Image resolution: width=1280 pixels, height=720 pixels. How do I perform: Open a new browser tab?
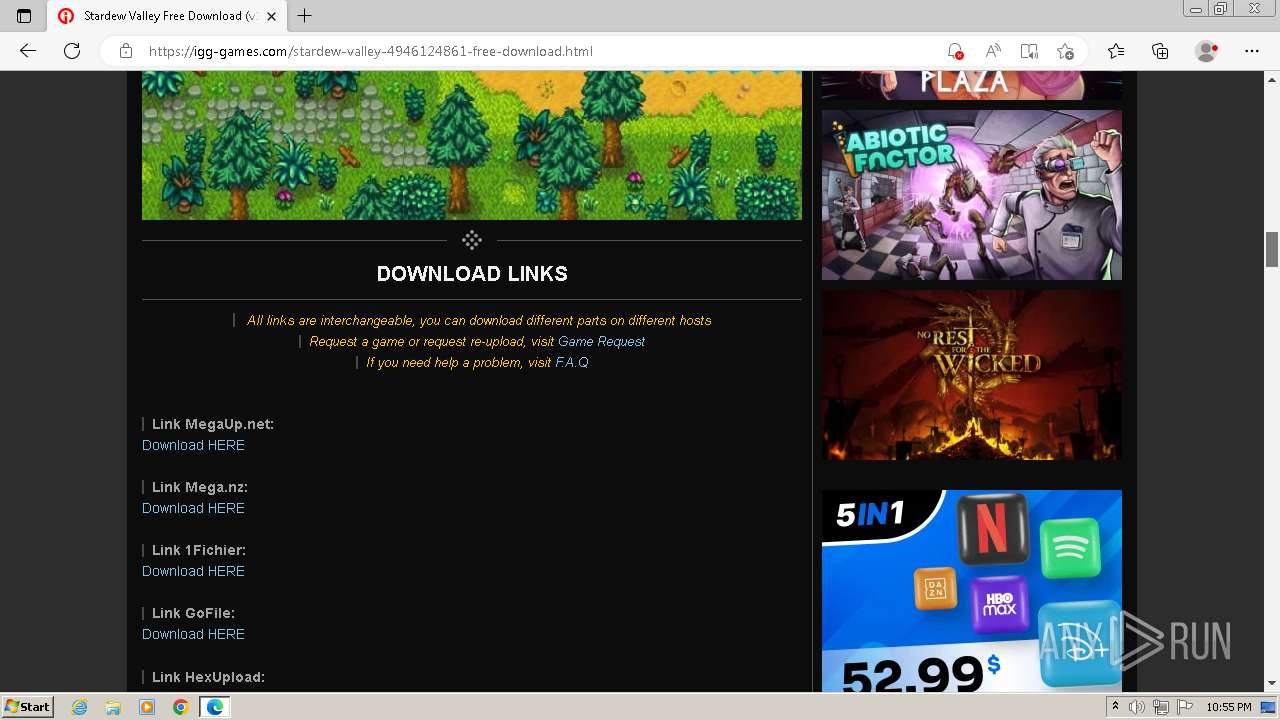[305, 16]
